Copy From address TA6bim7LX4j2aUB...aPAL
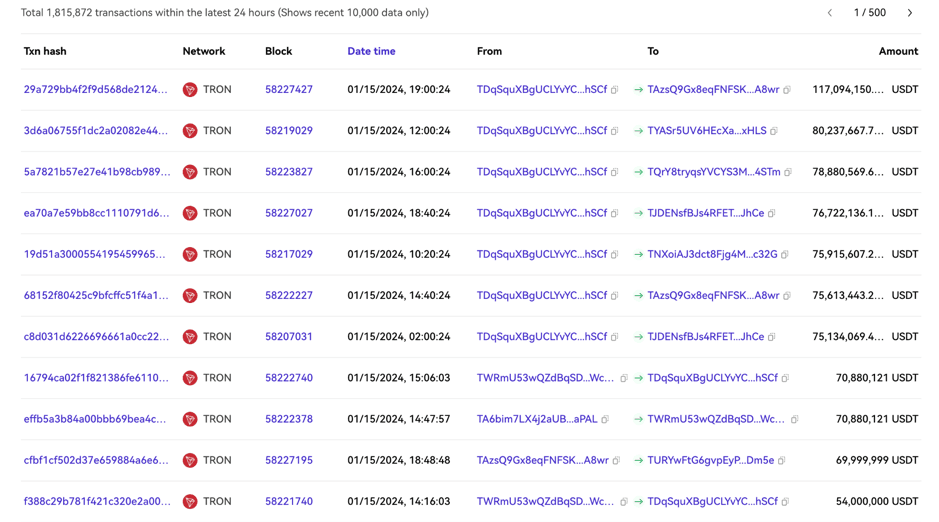 point(605,420)
